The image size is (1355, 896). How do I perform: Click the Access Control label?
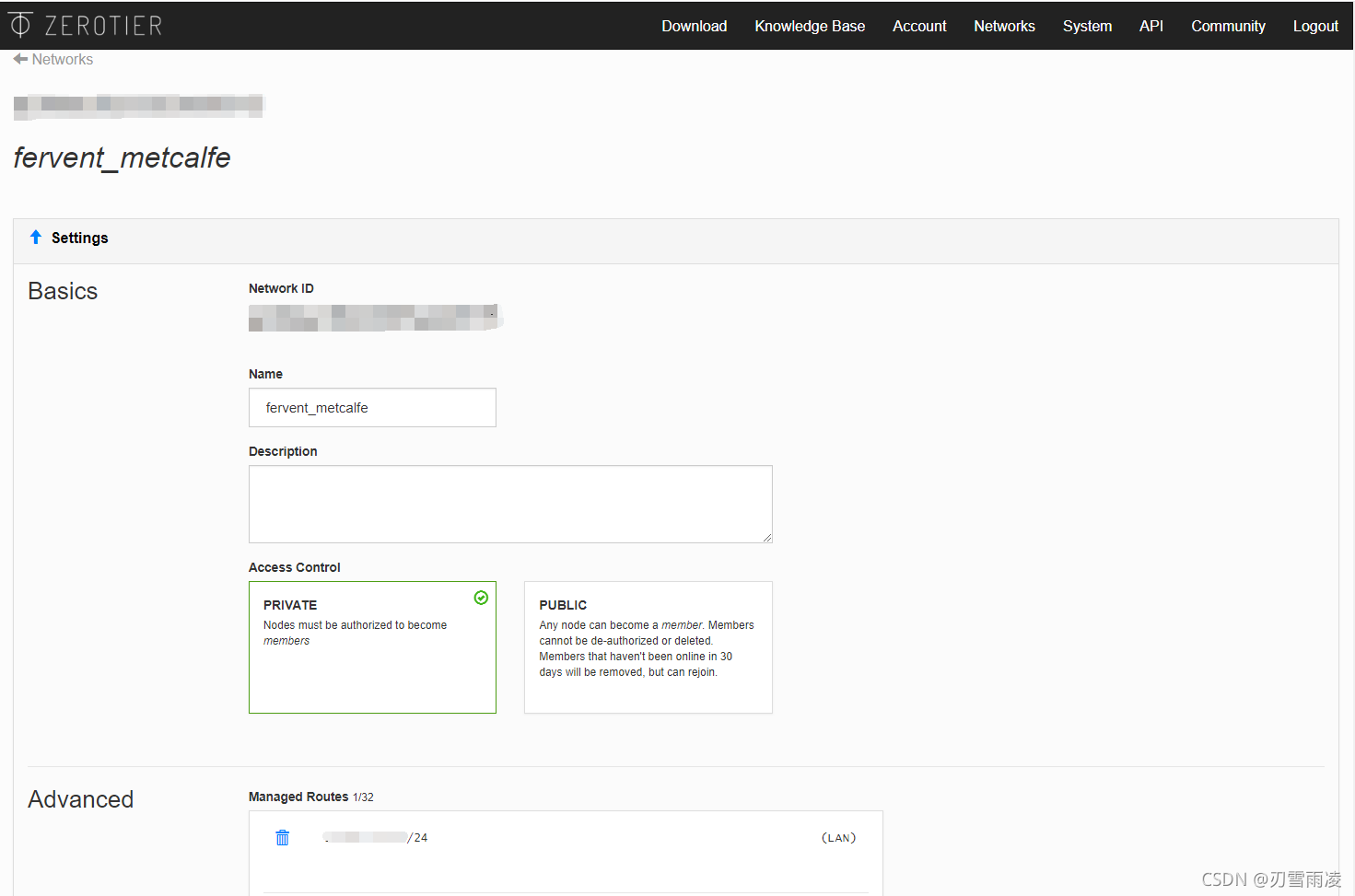pos(295,567)
